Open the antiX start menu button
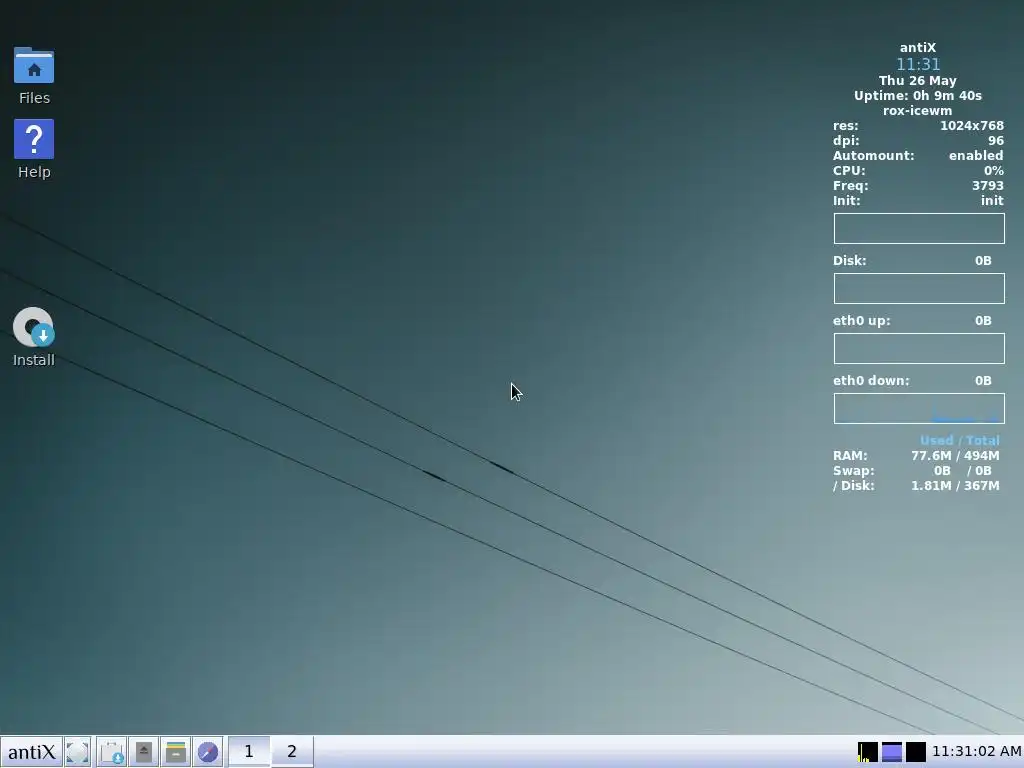Viewport: 1024px width, 768px height. pos(31,752)
